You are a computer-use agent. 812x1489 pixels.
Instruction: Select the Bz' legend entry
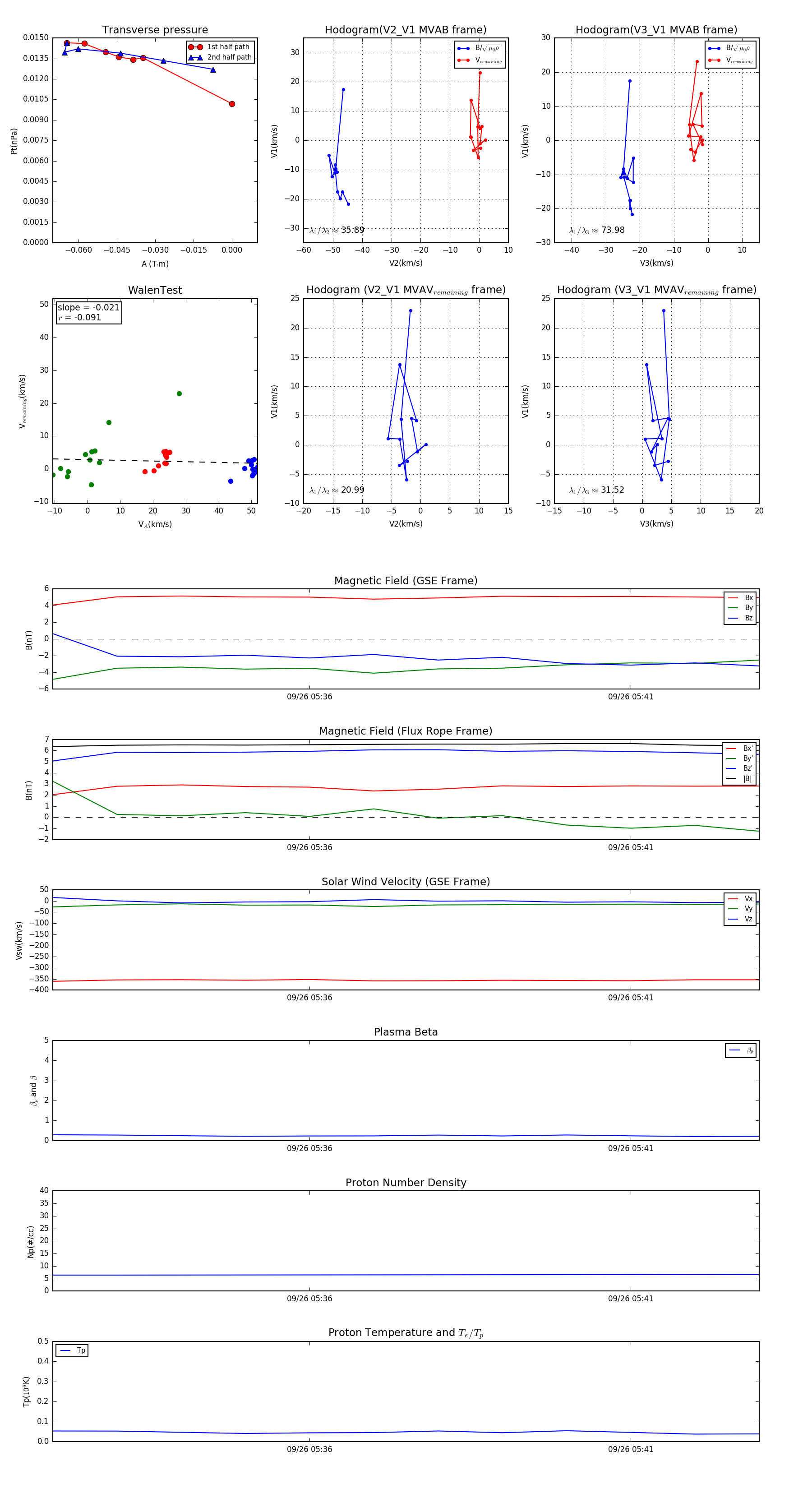point(740,768)
